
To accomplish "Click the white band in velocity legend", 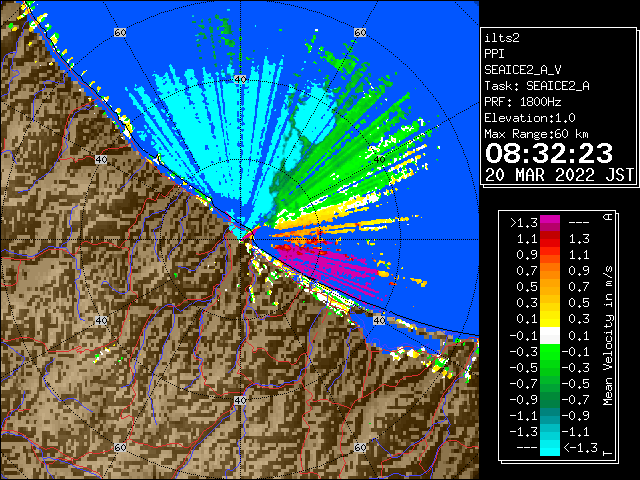I will click(550, 336).
